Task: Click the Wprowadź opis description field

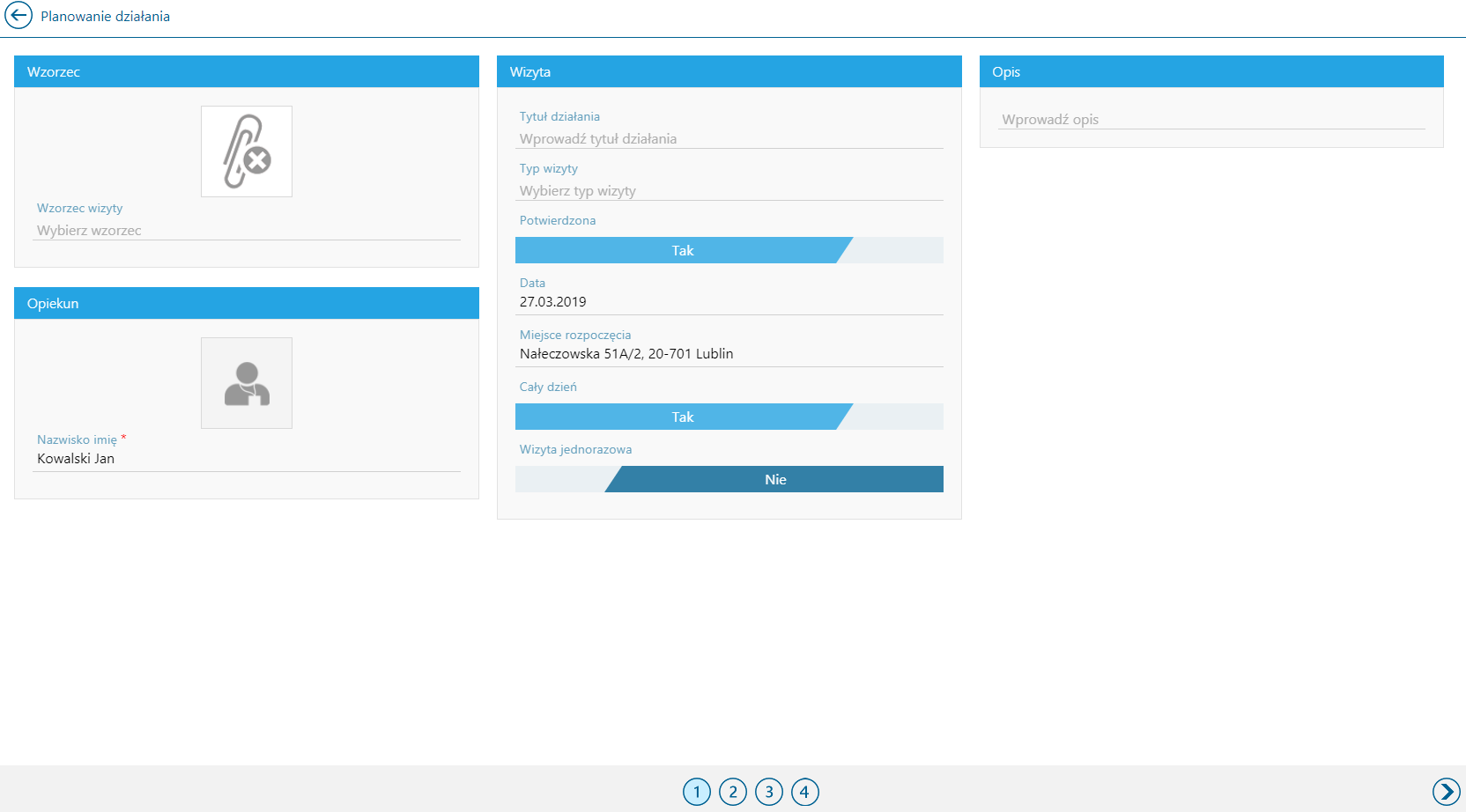Action: pos(1211,120)
